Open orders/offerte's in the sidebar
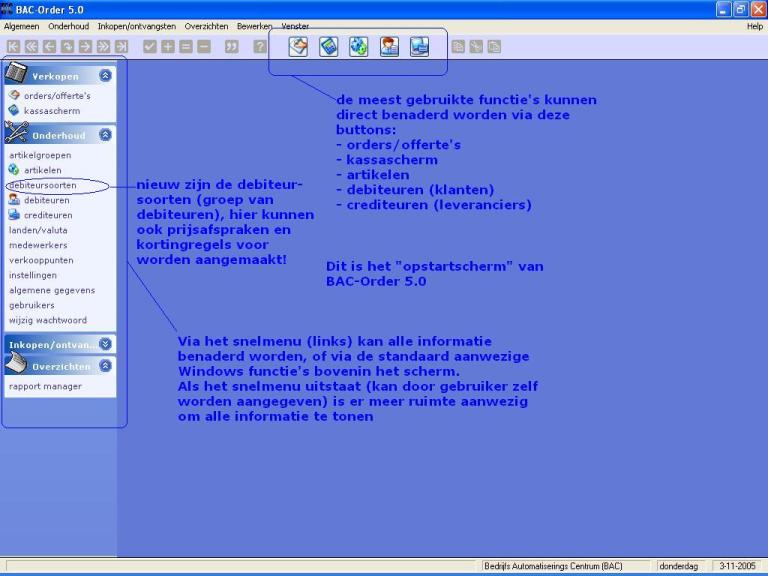Screen dimensions: 768x576 pyautogui.click(x=57, y=96)
